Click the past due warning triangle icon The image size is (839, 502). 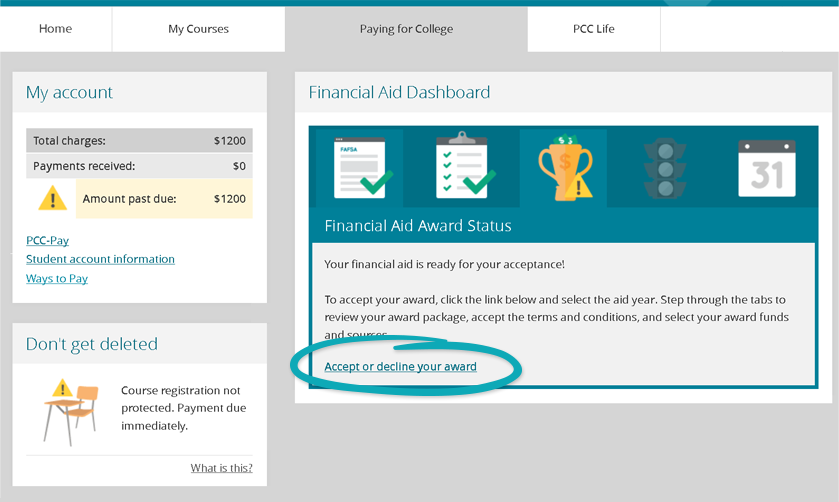coord(52,198)
